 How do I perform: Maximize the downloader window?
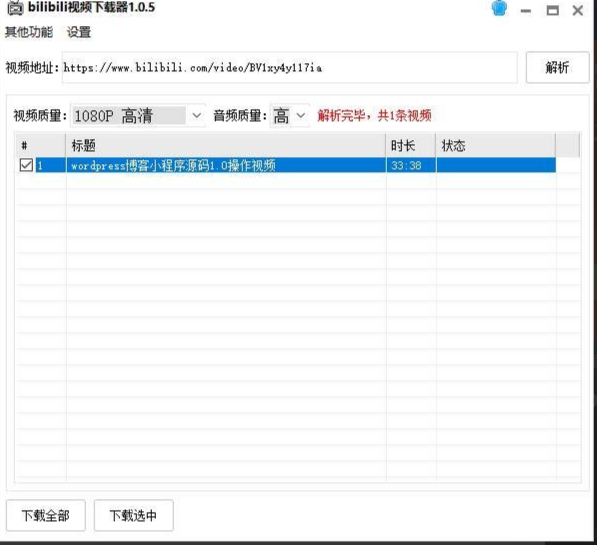click(552, 10)
